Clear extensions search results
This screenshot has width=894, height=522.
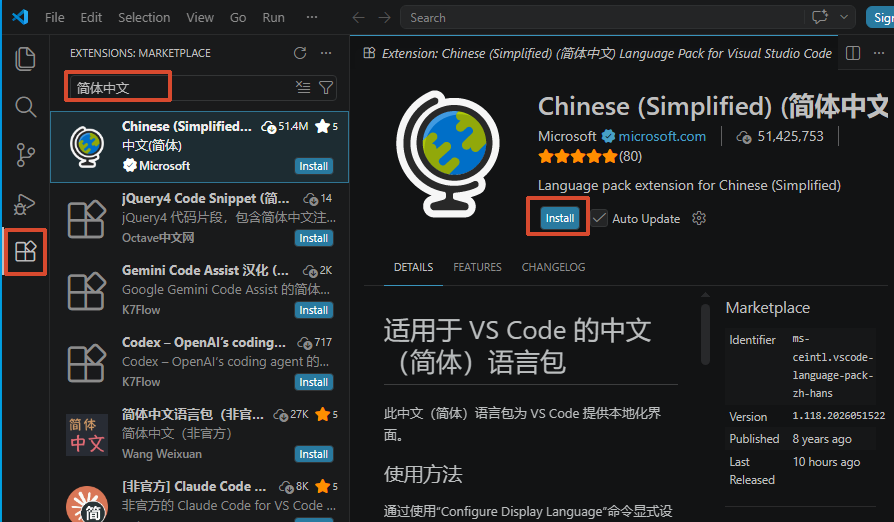pyautogui.click(x=303, y=87)
